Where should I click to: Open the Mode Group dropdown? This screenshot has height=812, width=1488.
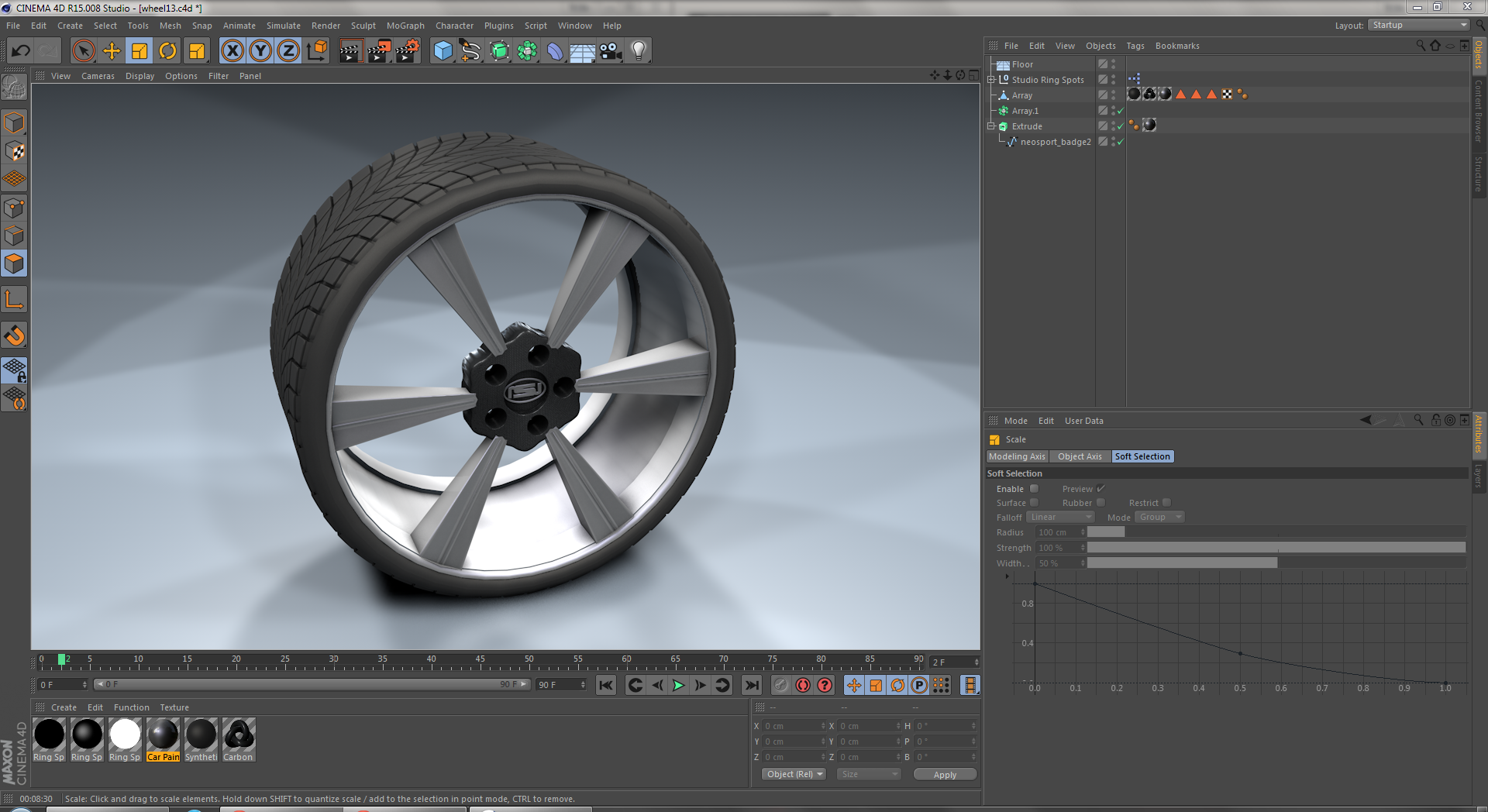click(1159, 517)
